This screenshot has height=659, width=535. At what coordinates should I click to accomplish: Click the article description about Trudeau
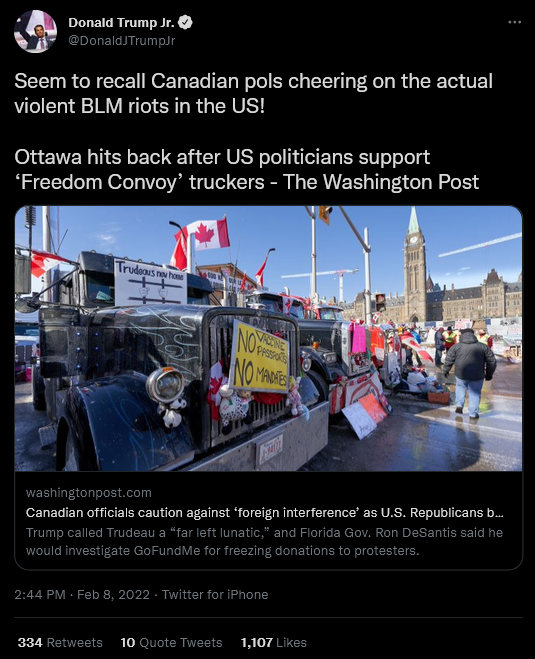click(264, 541)
